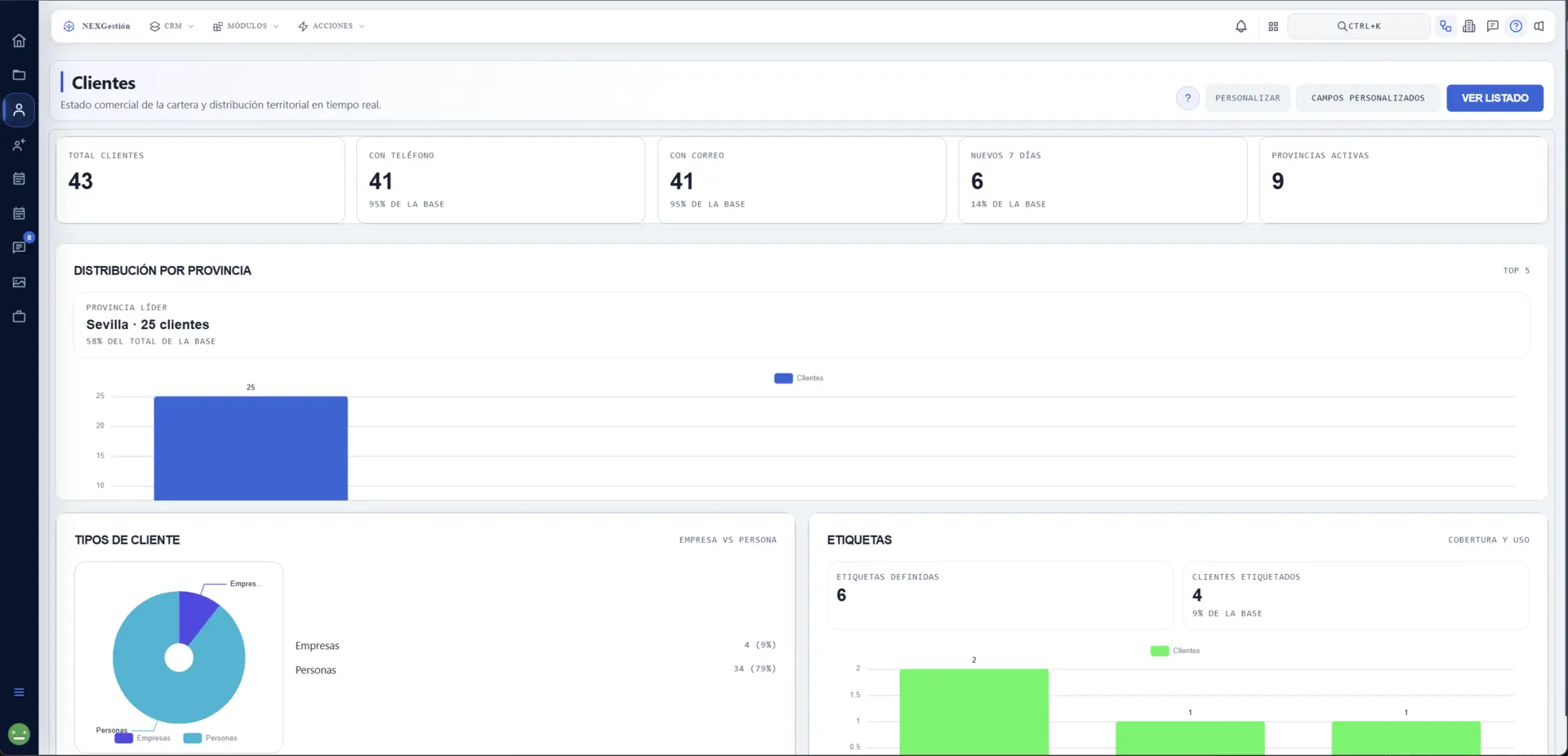Expand the sidebar with the hamburger icon

click(x=19, y=692)
